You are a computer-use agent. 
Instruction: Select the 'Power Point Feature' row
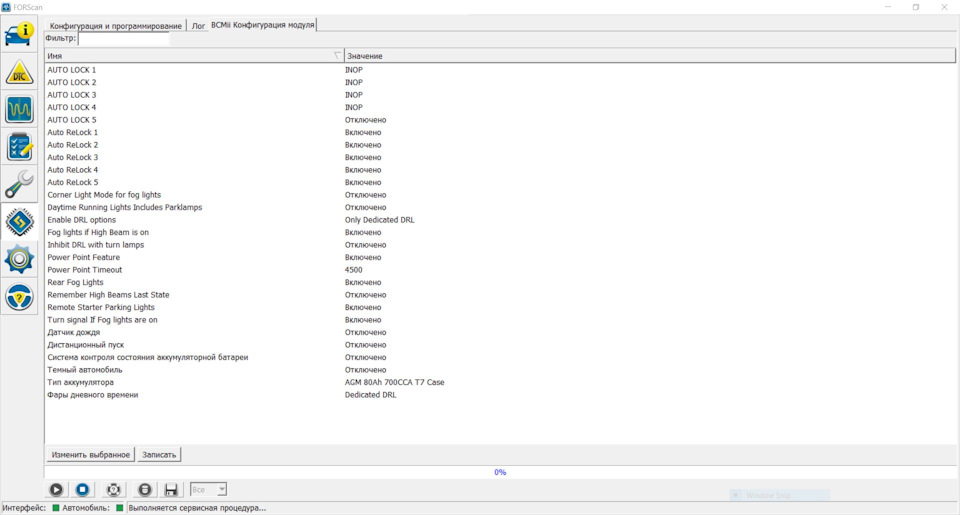pyautogui.click(x=500, y=257)
